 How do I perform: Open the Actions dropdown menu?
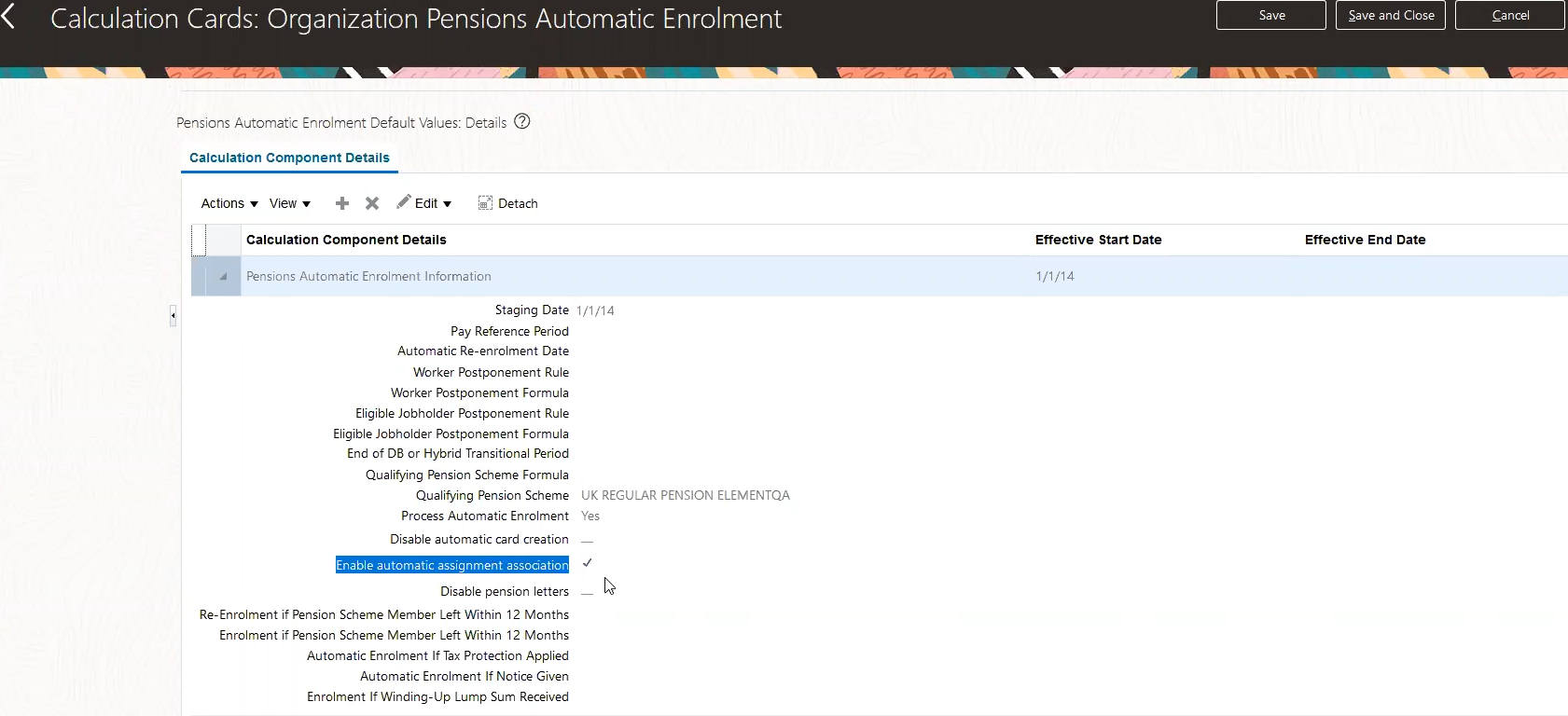(229, 203)
